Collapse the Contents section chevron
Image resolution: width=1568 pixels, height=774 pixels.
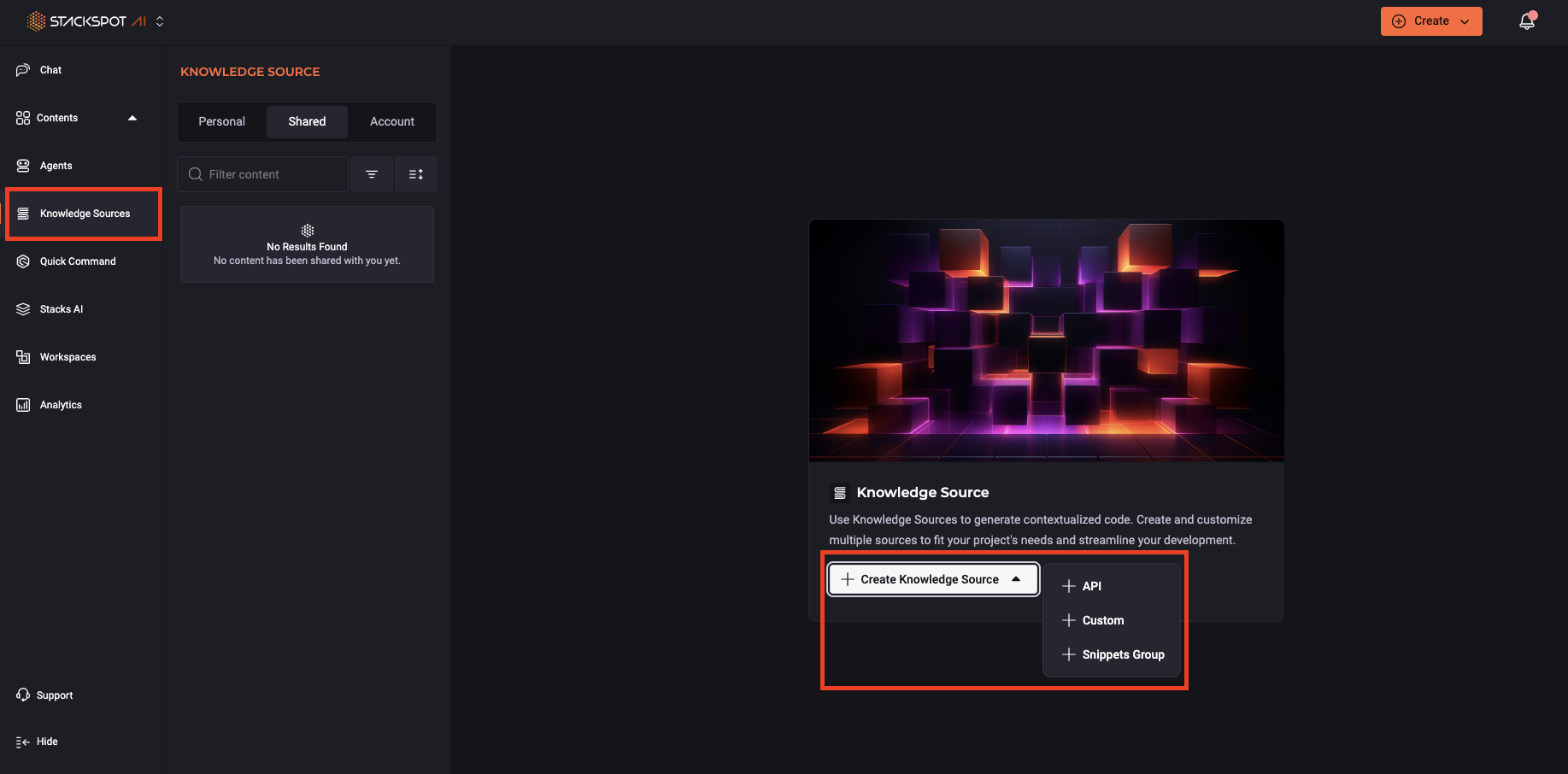[132, 118]
